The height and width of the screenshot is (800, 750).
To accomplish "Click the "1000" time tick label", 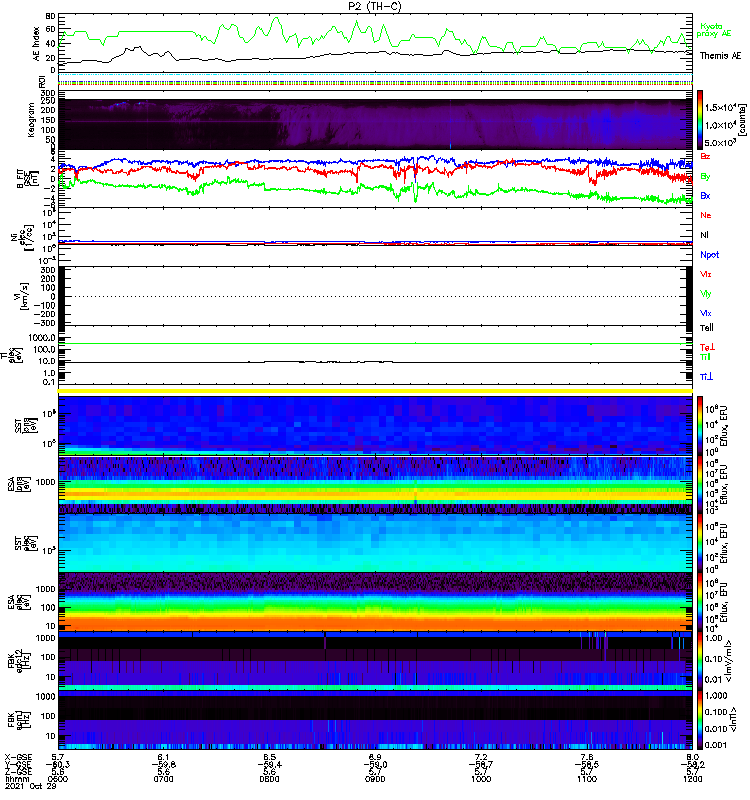I will click(x=481, y=779).
